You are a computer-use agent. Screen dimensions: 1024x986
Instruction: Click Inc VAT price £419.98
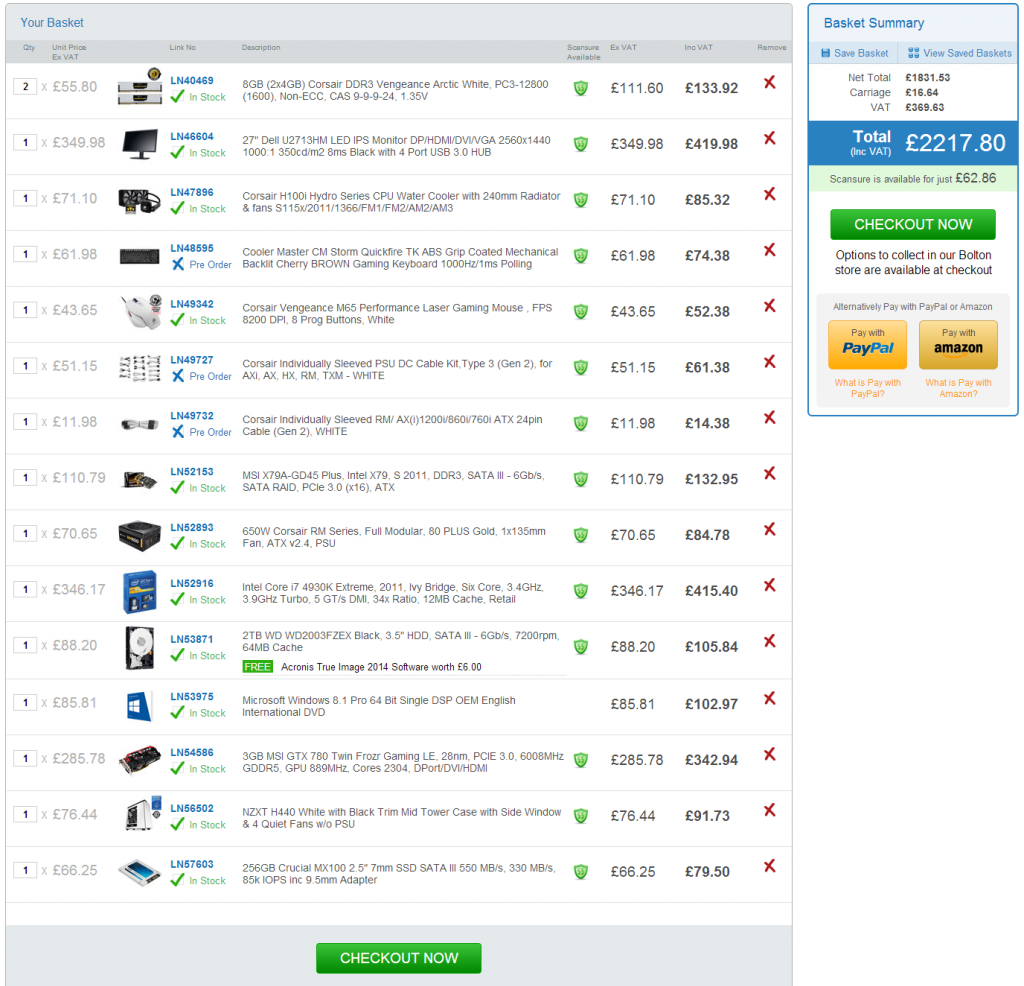click(x=711, y=144)
